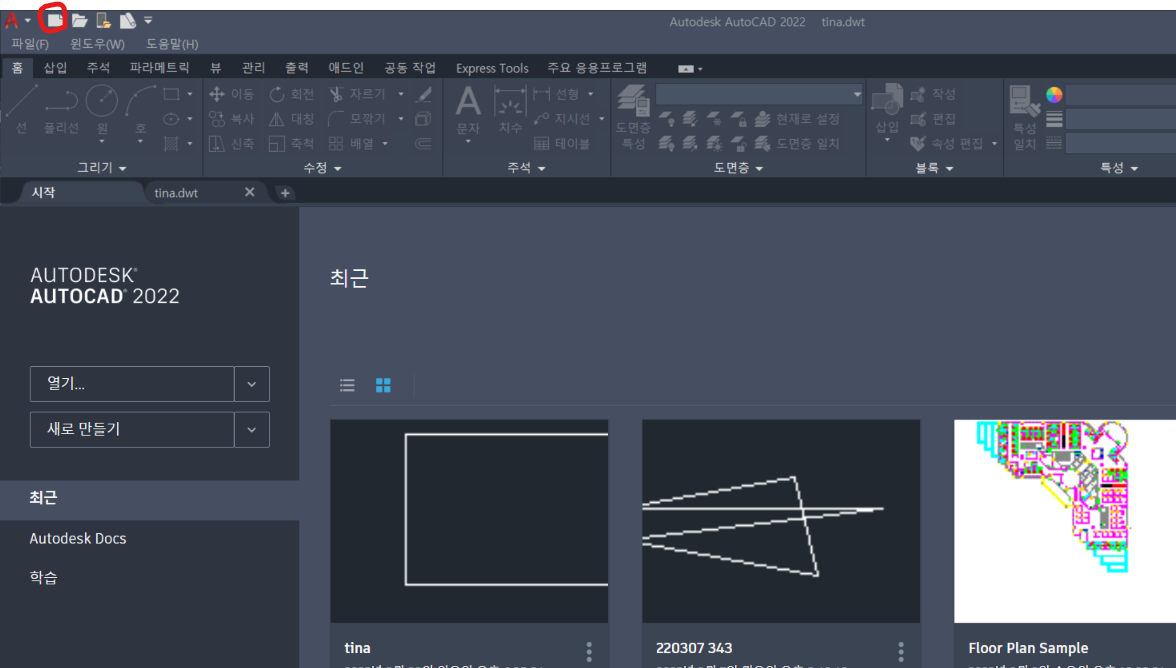Screen dimensions: 1176x668
Task: Switch to the Express Tools ribbon tab
Action: coord(492,68)
